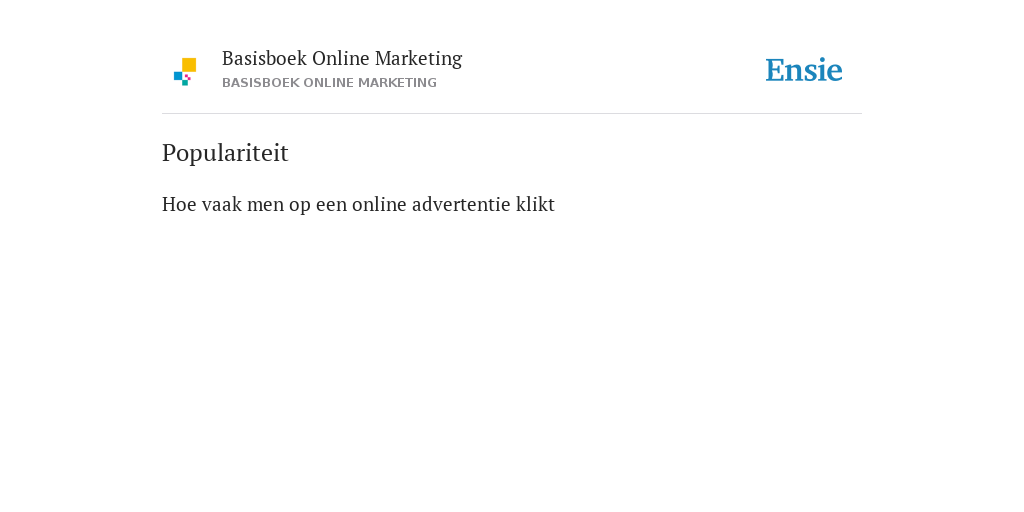Click the word Basisboek in the large title
The image size is (1024, 512).
pyautogui.click(x=264, y=59)
